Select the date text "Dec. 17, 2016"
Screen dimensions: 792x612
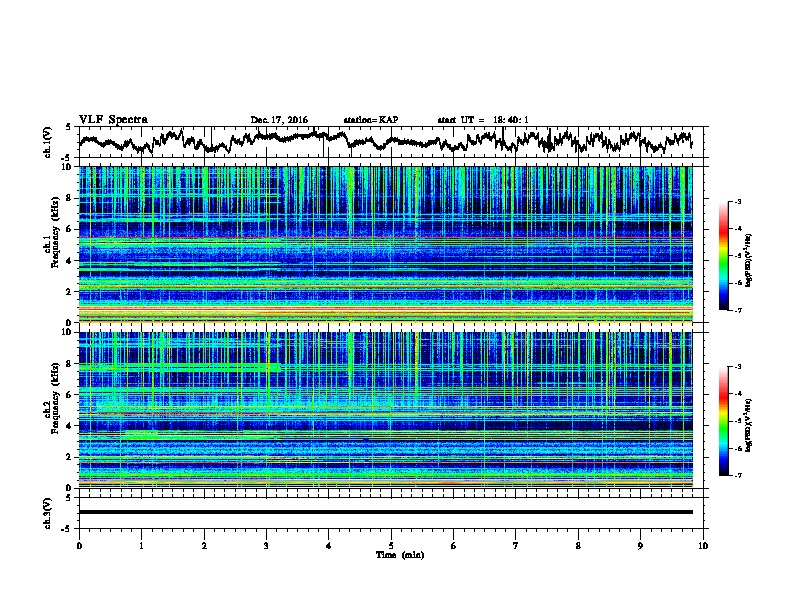tap(279, 120)
